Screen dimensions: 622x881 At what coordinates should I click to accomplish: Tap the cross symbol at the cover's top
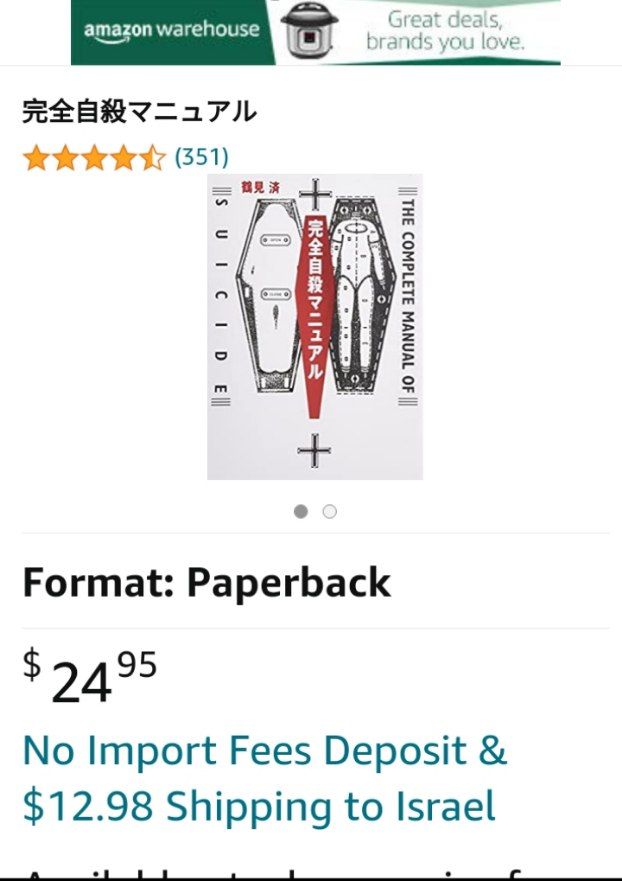315,194
